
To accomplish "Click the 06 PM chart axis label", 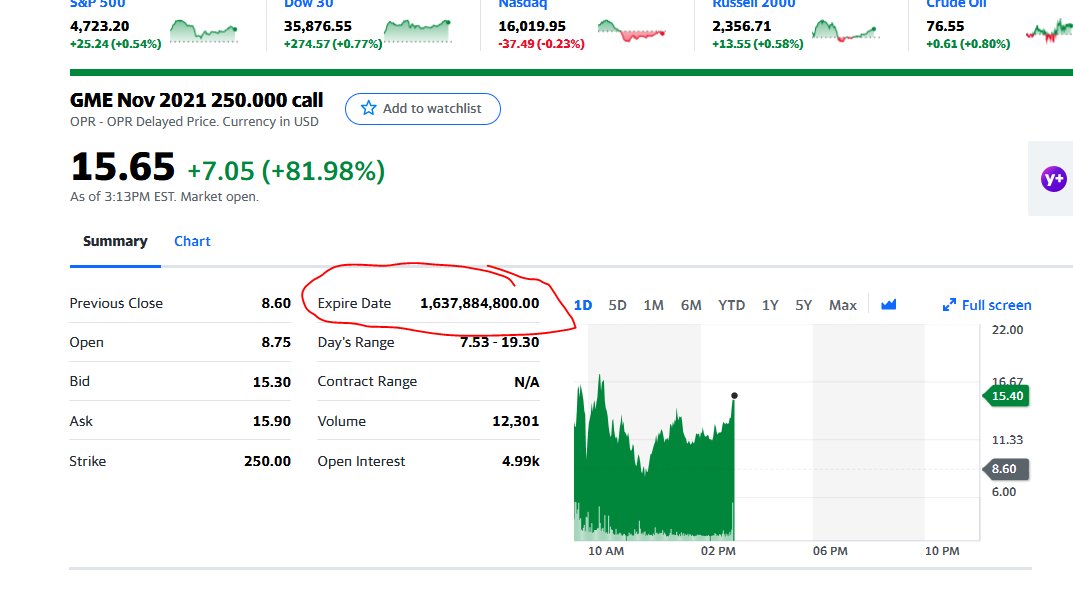I will tap(830, 551).
